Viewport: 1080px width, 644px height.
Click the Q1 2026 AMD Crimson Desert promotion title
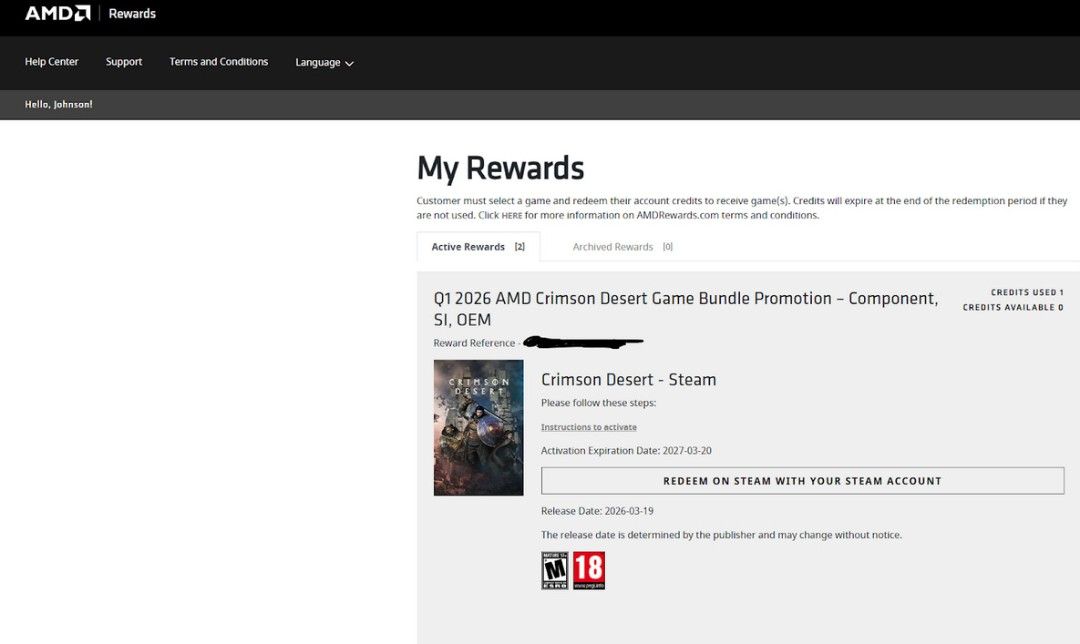[x=686, y=309]
